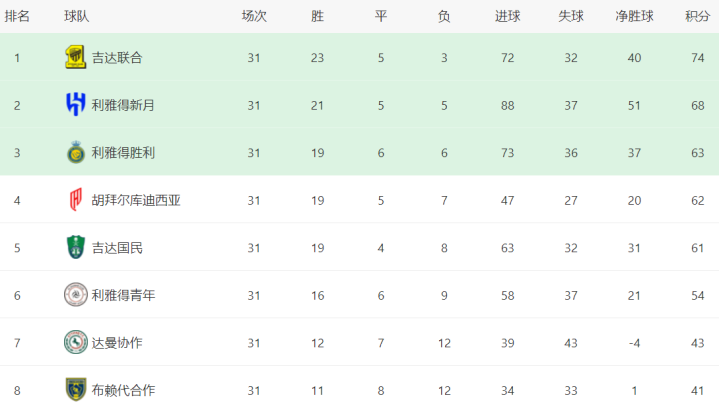
Task: Click the 吉达联合 team logo
Action: click(76, 57)
